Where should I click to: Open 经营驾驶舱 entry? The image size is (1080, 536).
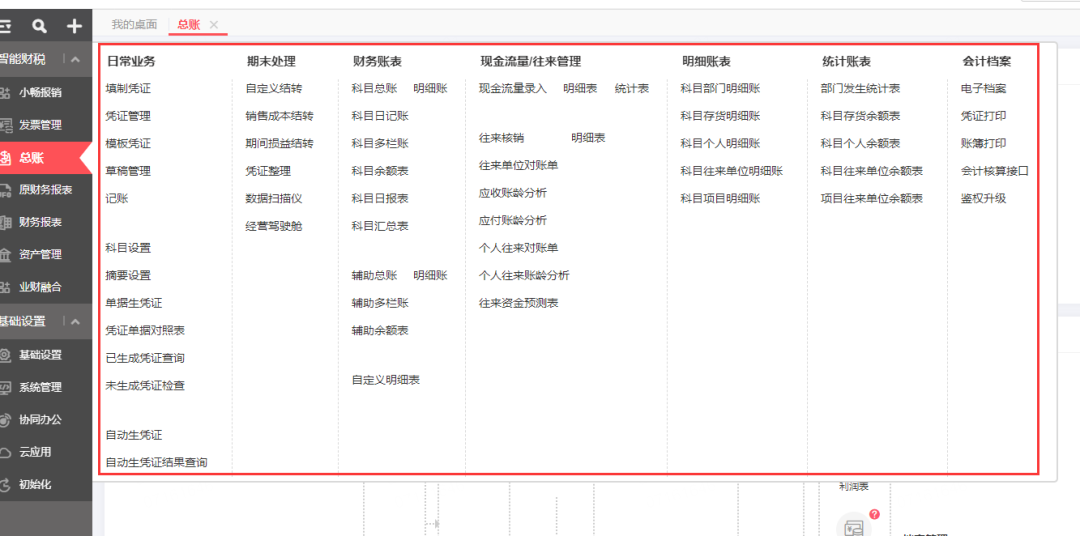point(273,226)
